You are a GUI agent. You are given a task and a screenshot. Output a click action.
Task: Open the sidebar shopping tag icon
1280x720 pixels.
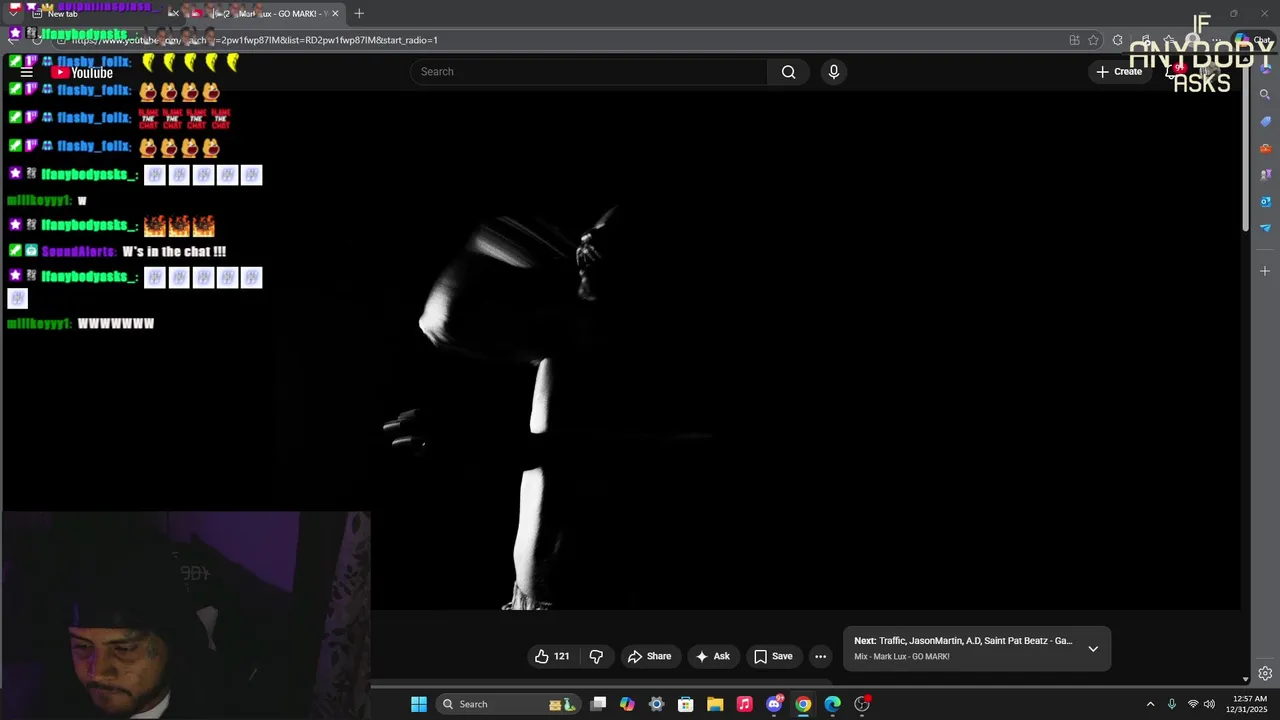click(x=1265, y=122)
